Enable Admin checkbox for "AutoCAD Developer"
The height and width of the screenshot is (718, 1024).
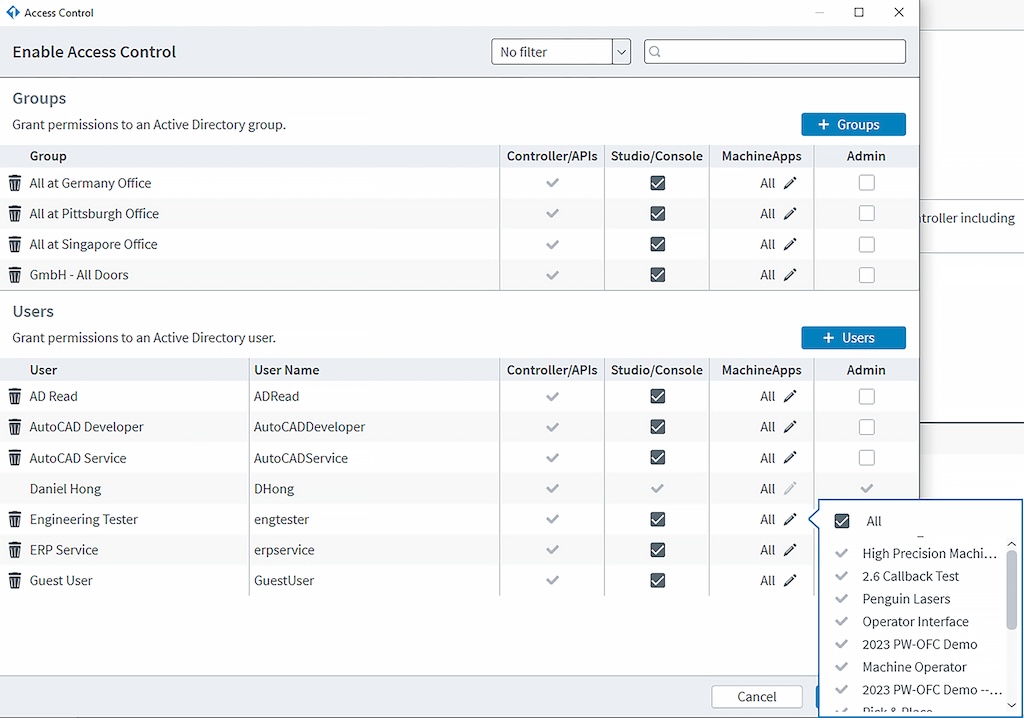click(866, 427)
